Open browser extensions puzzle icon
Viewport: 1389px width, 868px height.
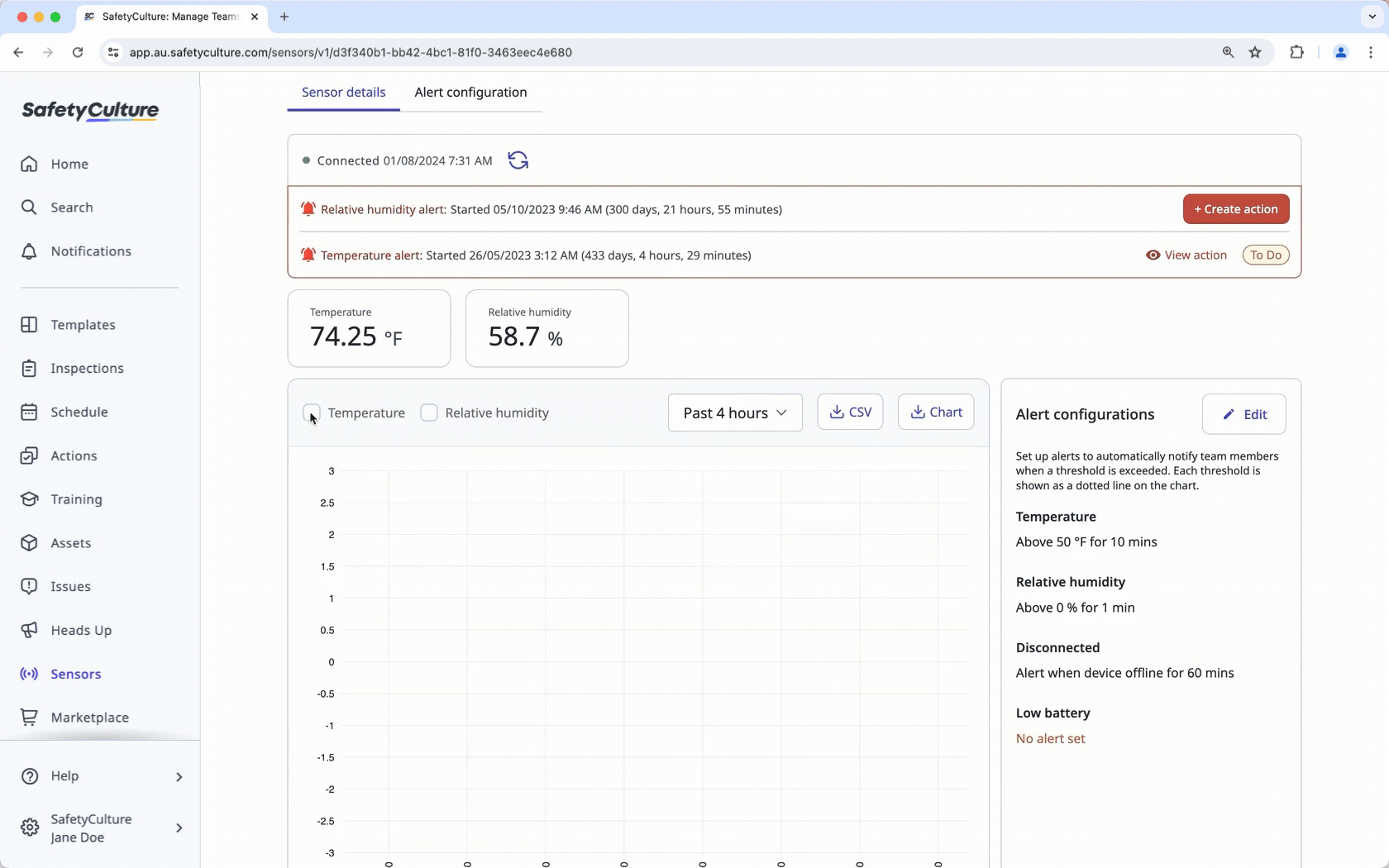coord(1297,52)
